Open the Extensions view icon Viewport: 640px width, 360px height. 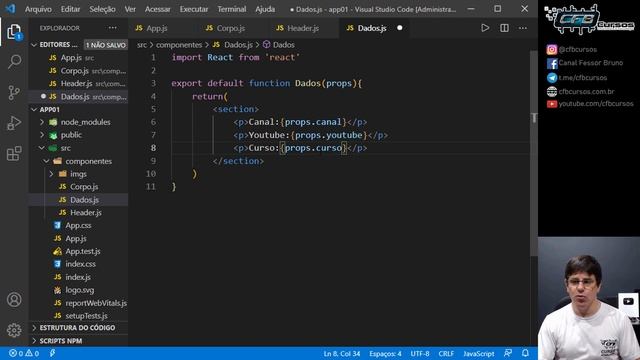[14, 153]
